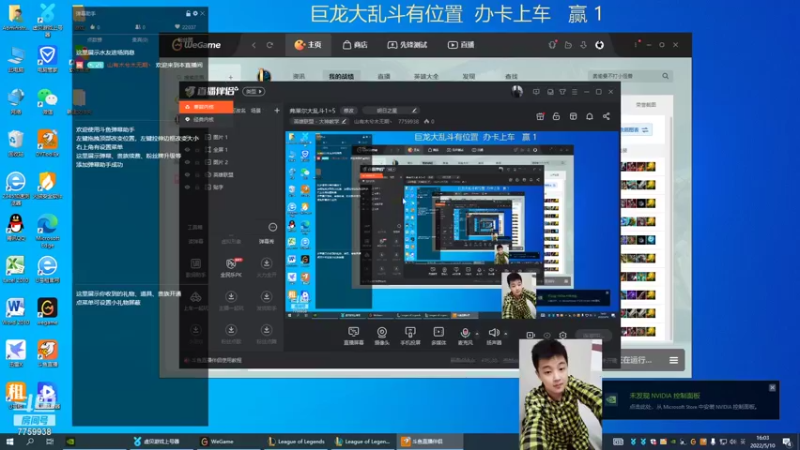Mute the 麦克风 microphone
The height and width of the screenshot is (450, 800).
pyautogui.click(x=465, y=336)
